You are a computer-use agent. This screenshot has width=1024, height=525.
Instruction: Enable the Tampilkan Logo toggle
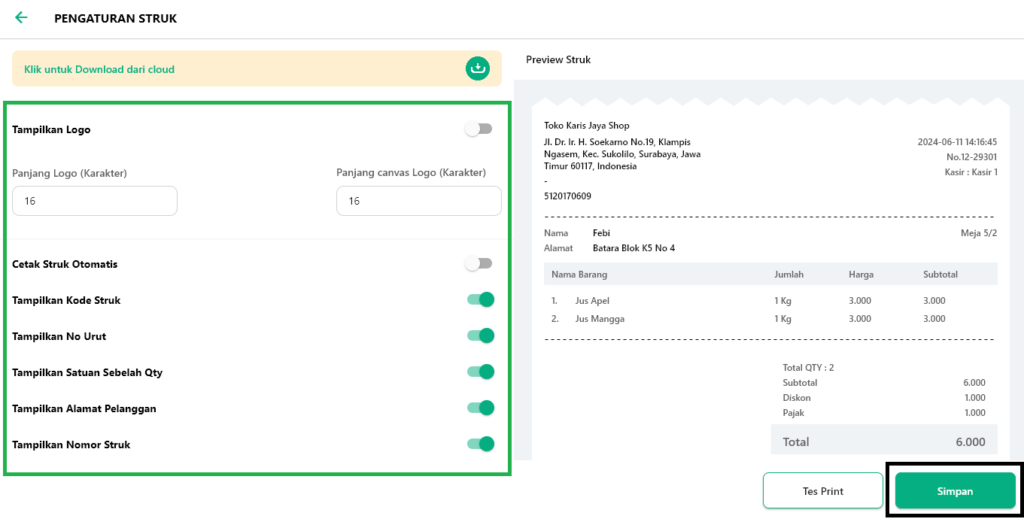point(479,129)
